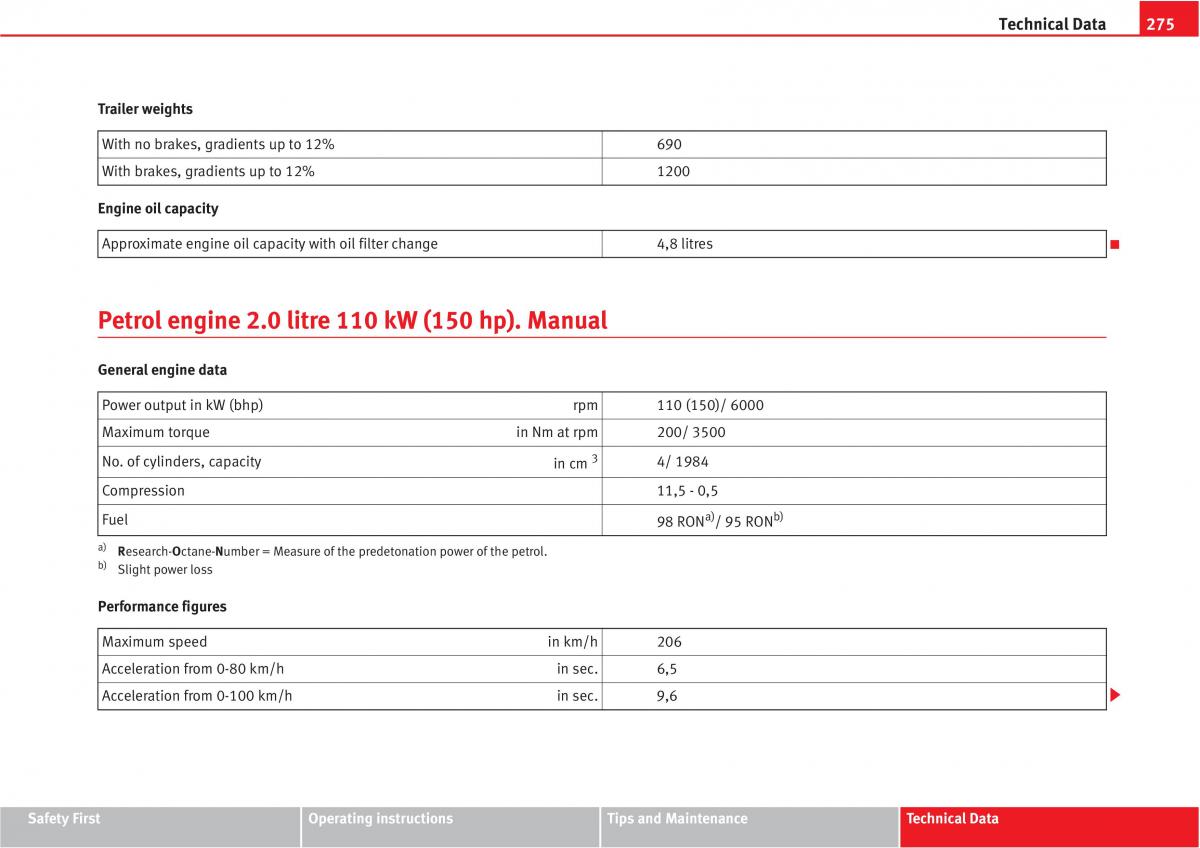This screenshot has width=1200, height=848.
Task: Select the Technical Data bottom tab
Action: 1049,827
